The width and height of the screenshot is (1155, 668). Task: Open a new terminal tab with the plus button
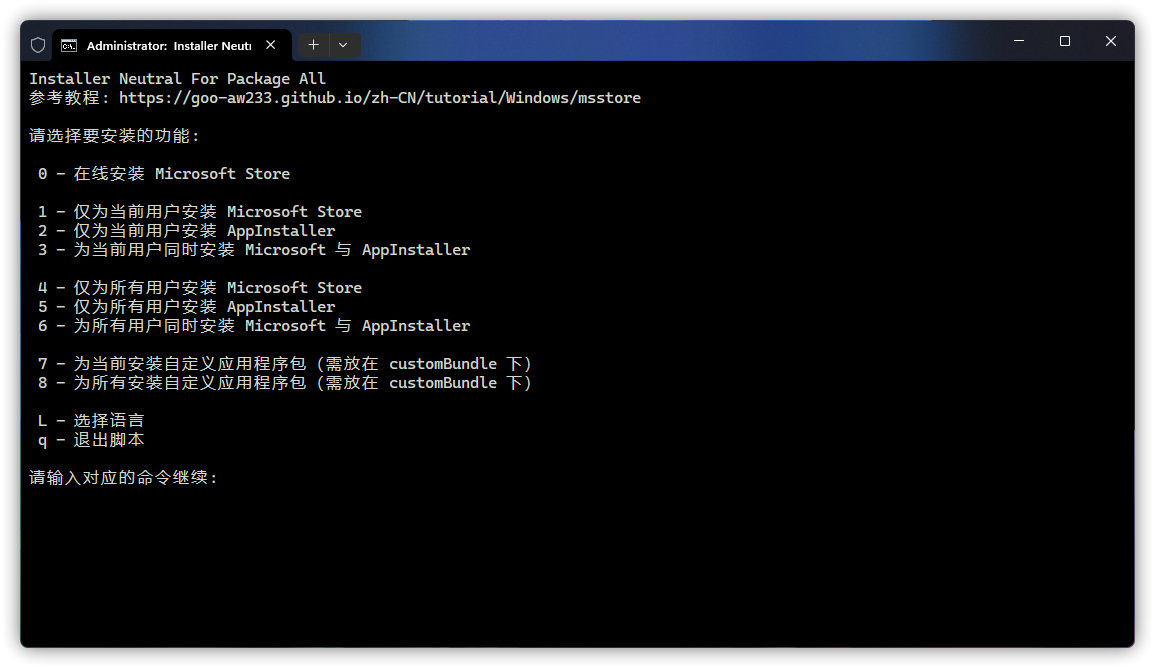(x=313, y=45)
